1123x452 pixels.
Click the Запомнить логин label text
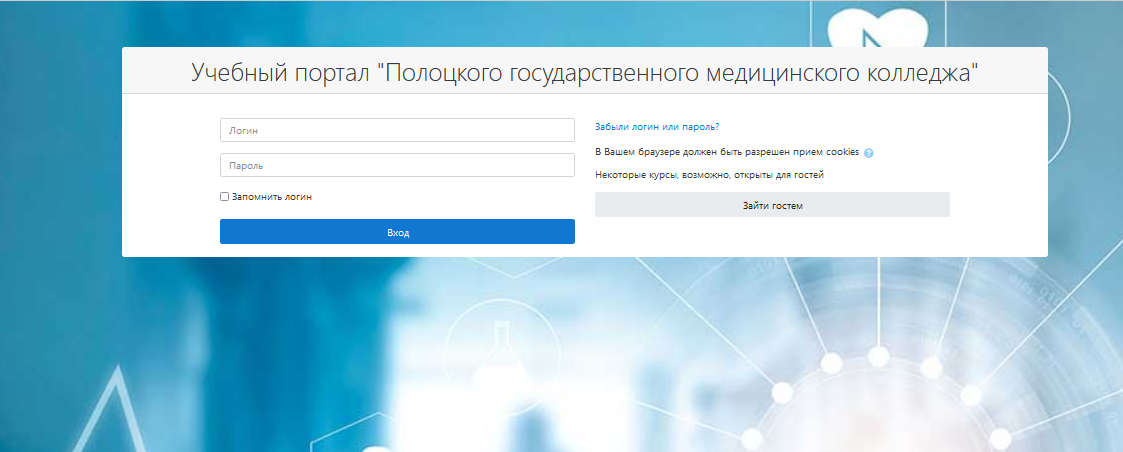click(x=272, y=196)
